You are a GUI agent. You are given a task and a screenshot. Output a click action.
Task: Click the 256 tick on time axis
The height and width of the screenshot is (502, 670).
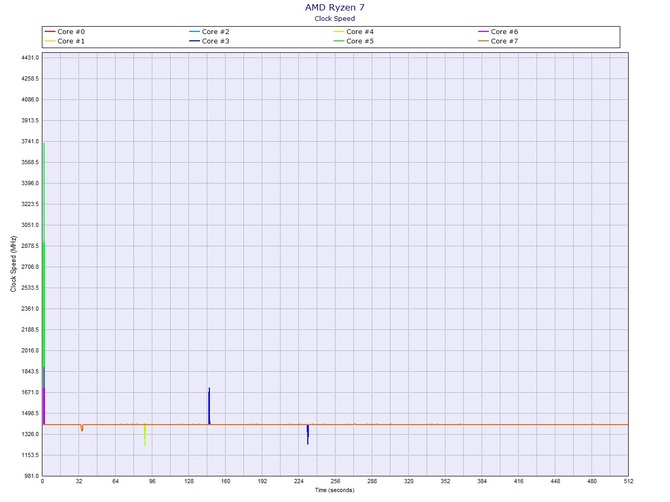[335, 481]
